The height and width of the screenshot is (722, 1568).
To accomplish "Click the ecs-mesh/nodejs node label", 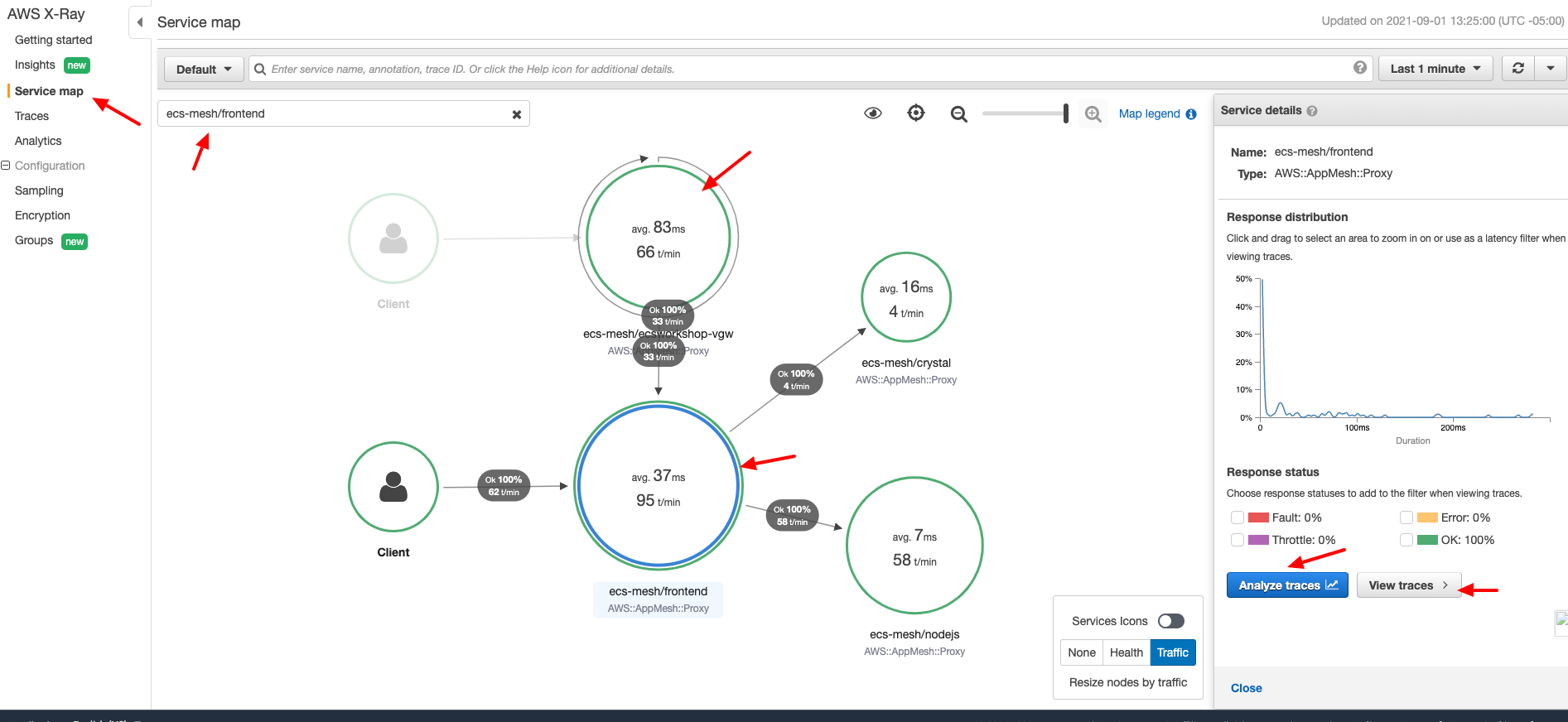I will pyautogui.click(x=914, y=634).
